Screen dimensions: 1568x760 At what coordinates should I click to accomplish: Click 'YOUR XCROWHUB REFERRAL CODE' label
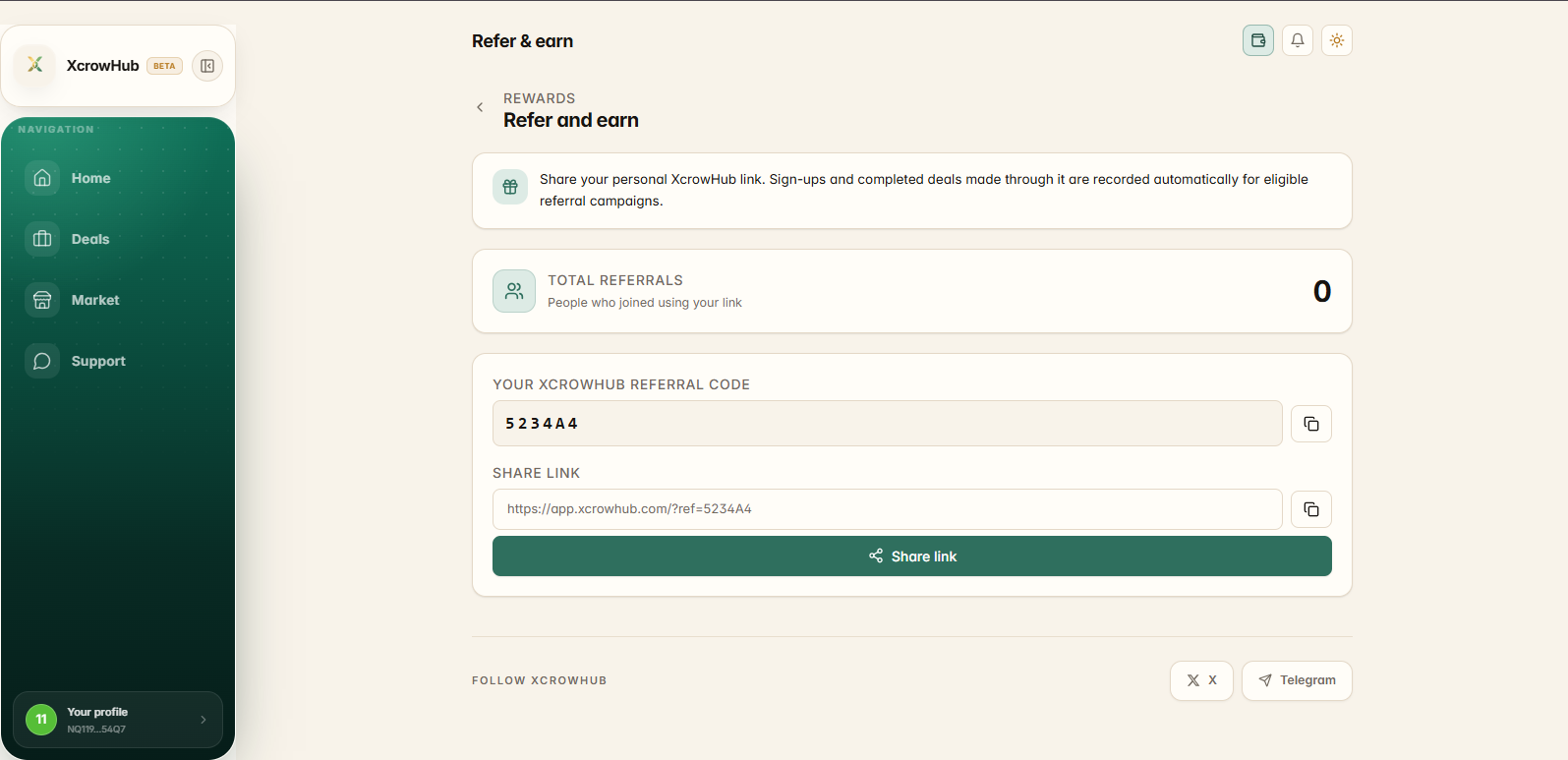coord(621,384)
